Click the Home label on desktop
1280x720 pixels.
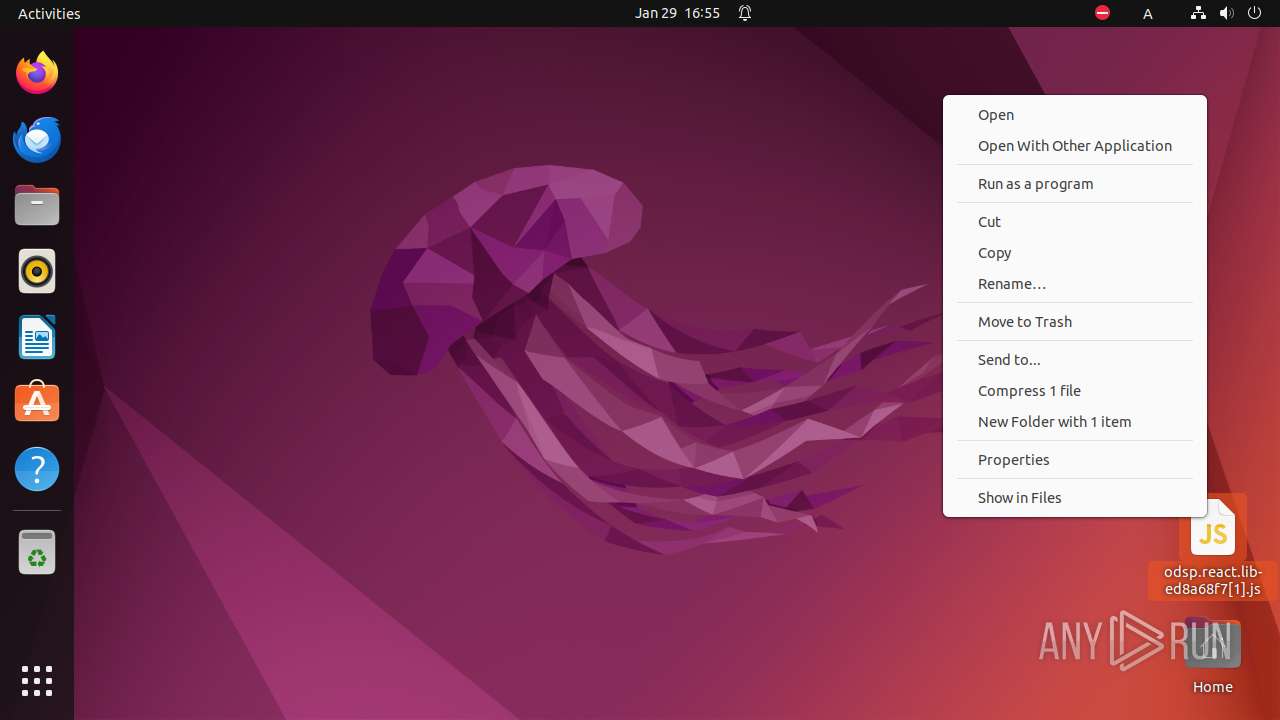(x=1213, y=687)
